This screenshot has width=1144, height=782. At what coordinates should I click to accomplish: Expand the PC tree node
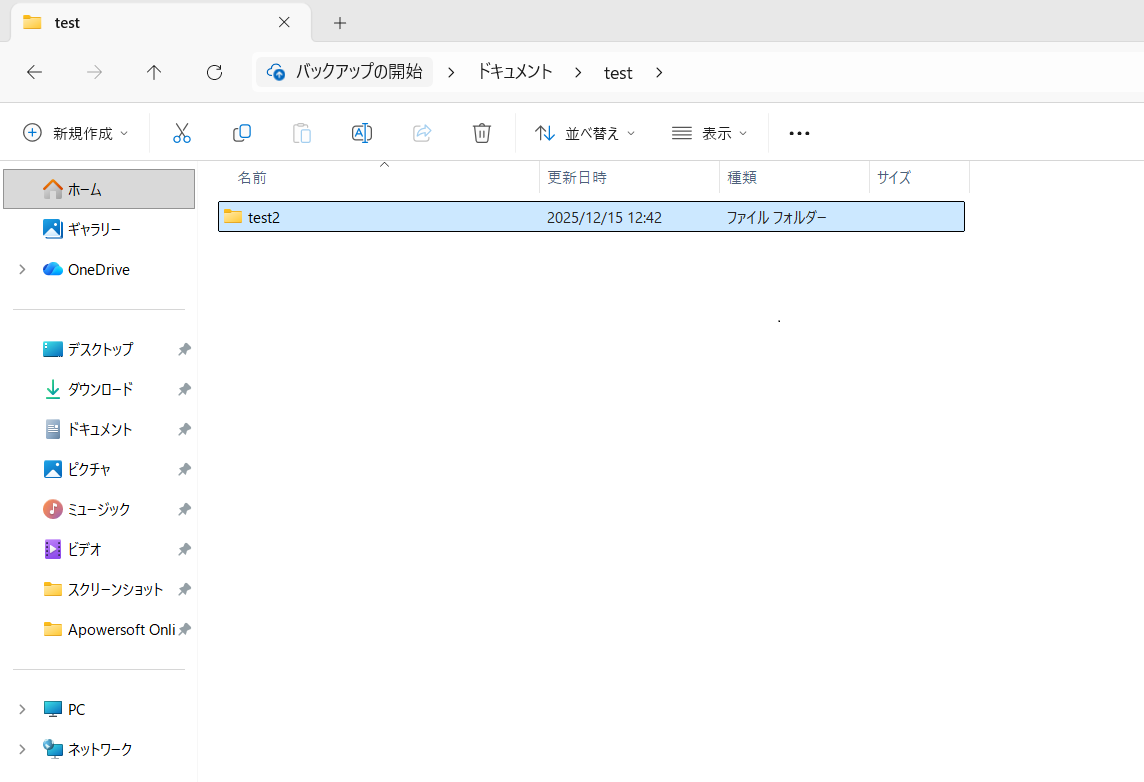coord(22,709)
